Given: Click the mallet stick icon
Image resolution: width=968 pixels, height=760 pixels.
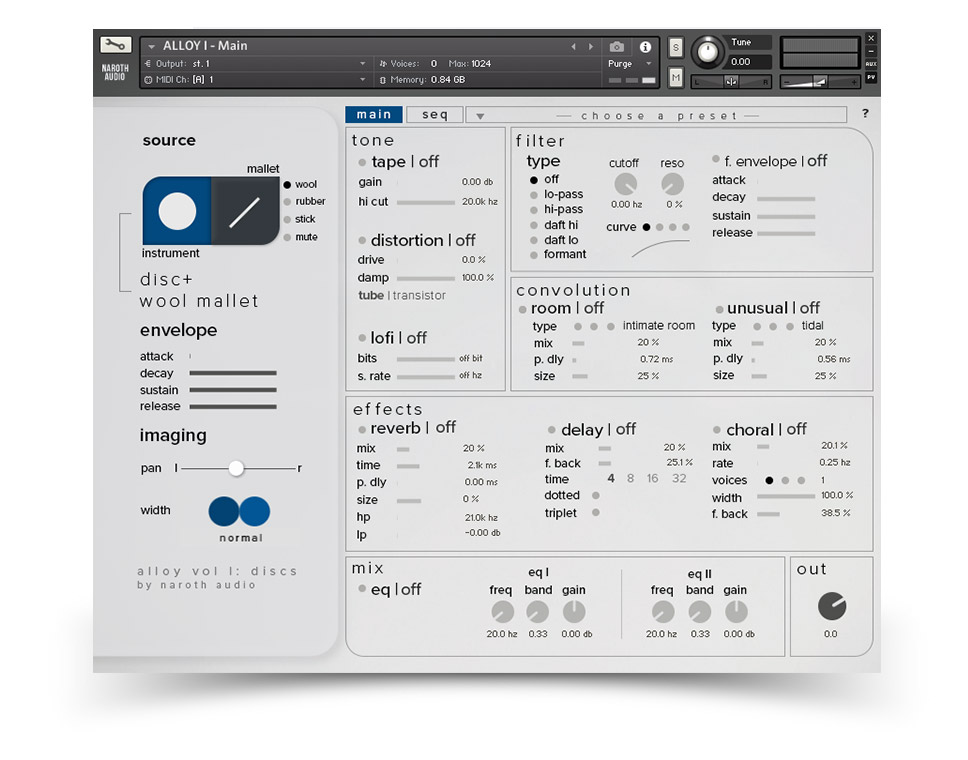Looking at the screenshot, I should (245, 211).
